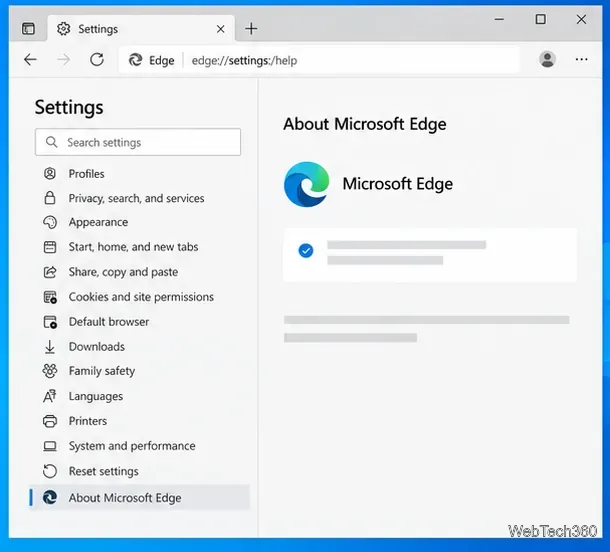Click the Profiles person icon

point(50,173)
